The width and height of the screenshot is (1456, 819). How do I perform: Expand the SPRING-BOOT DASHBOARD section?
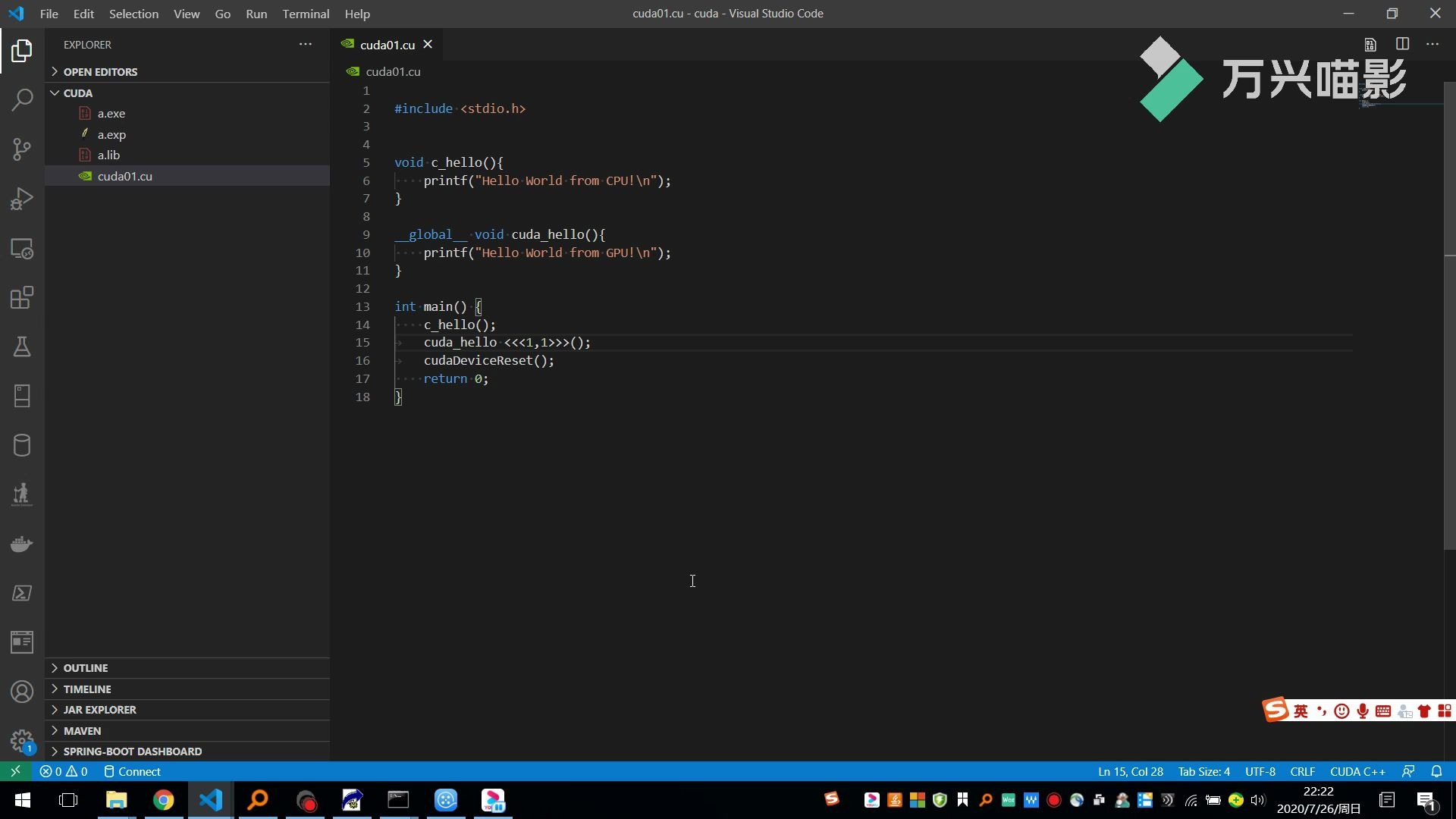click(x=187, y=752)
